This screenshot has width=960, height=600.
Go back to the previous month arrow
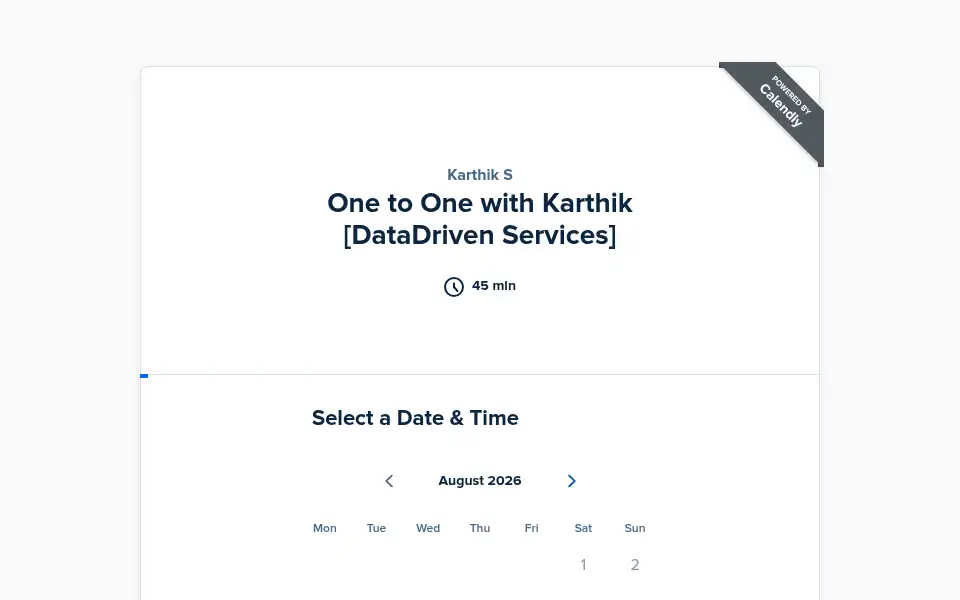tap(389, 481)
